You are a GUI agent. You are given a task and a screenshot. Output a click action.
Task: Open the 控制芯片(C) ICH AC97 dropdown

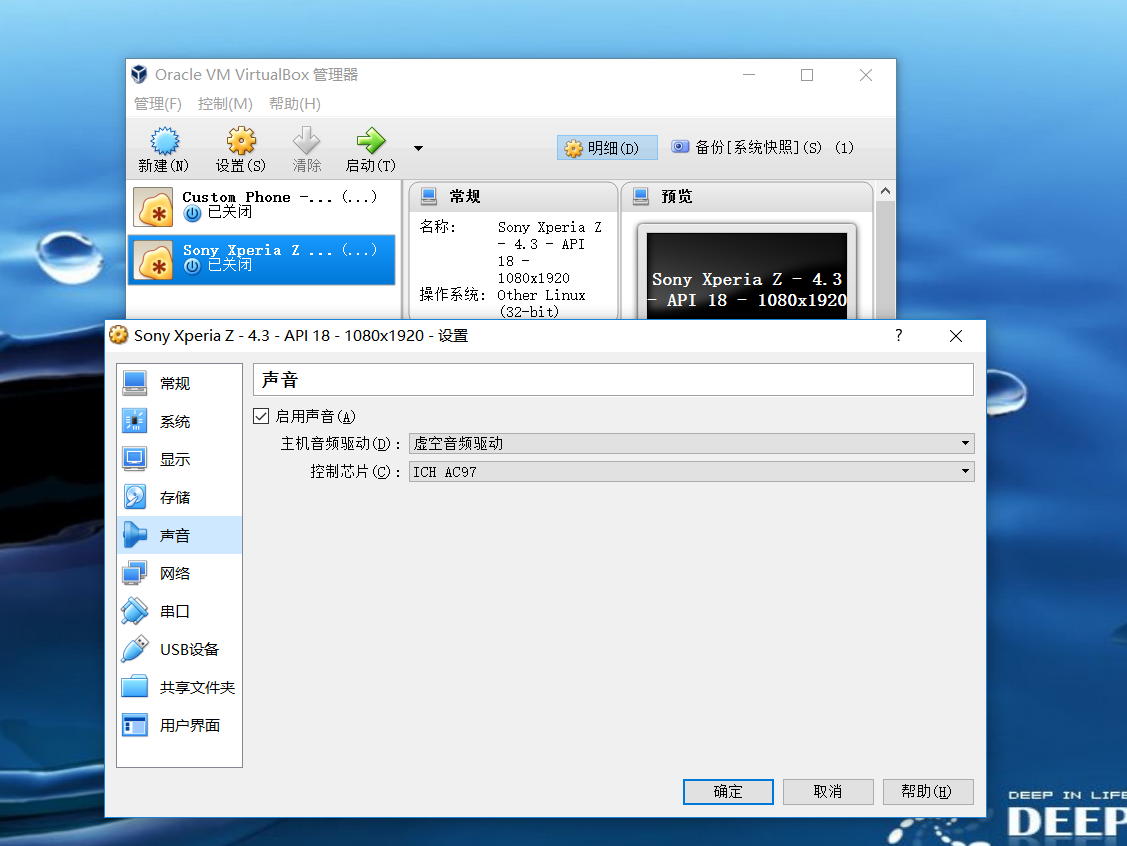pos(691,472)
